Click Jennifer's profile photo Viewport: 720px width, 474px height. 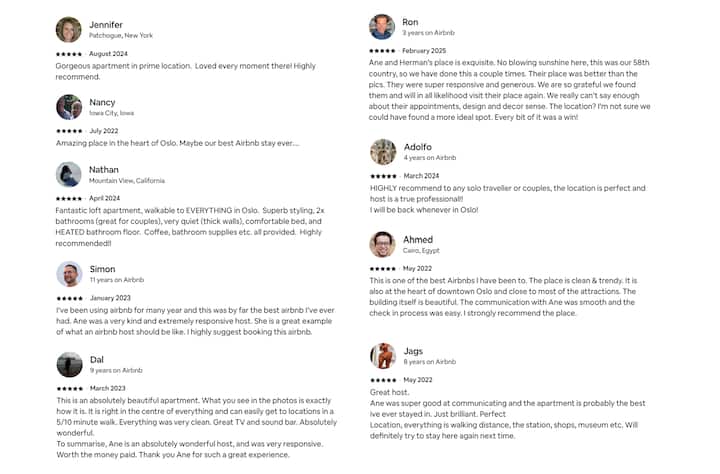pos(69,29)
